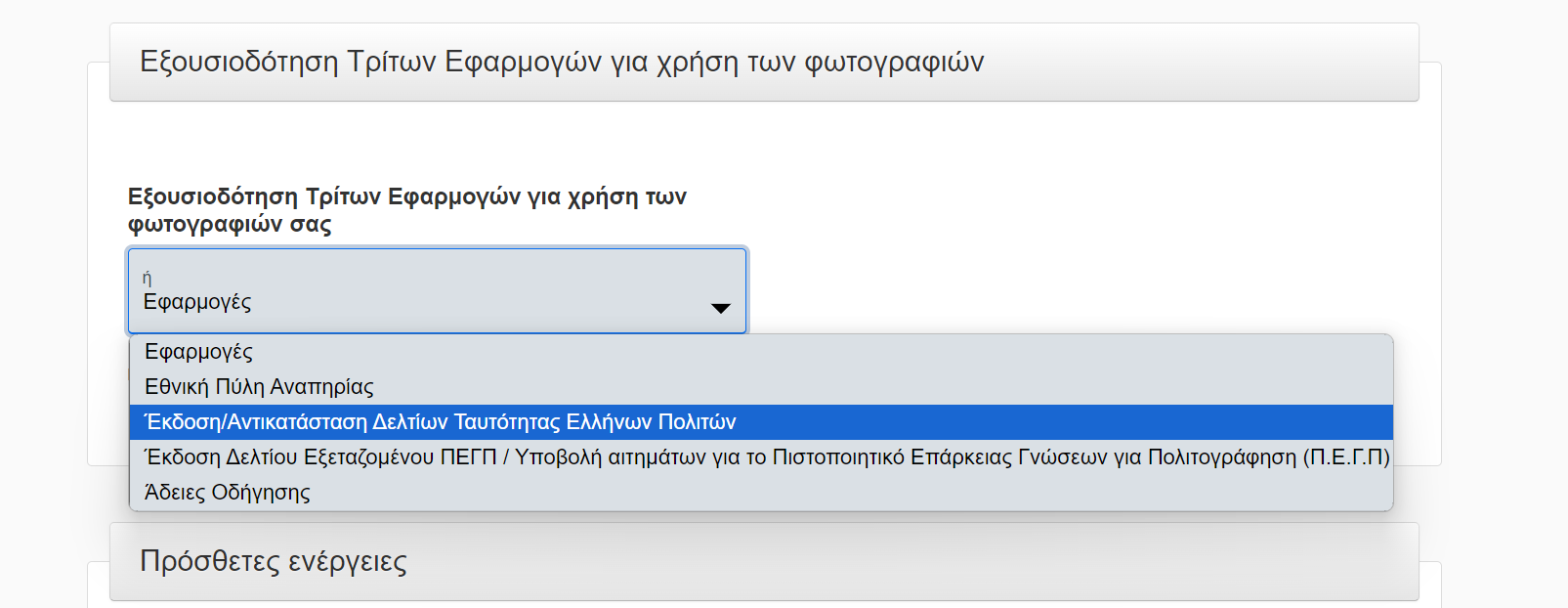Click the black dropdown arrow of Εφαρμογές
This screenshot has height=608, width=1568.
tap(721, 308)
